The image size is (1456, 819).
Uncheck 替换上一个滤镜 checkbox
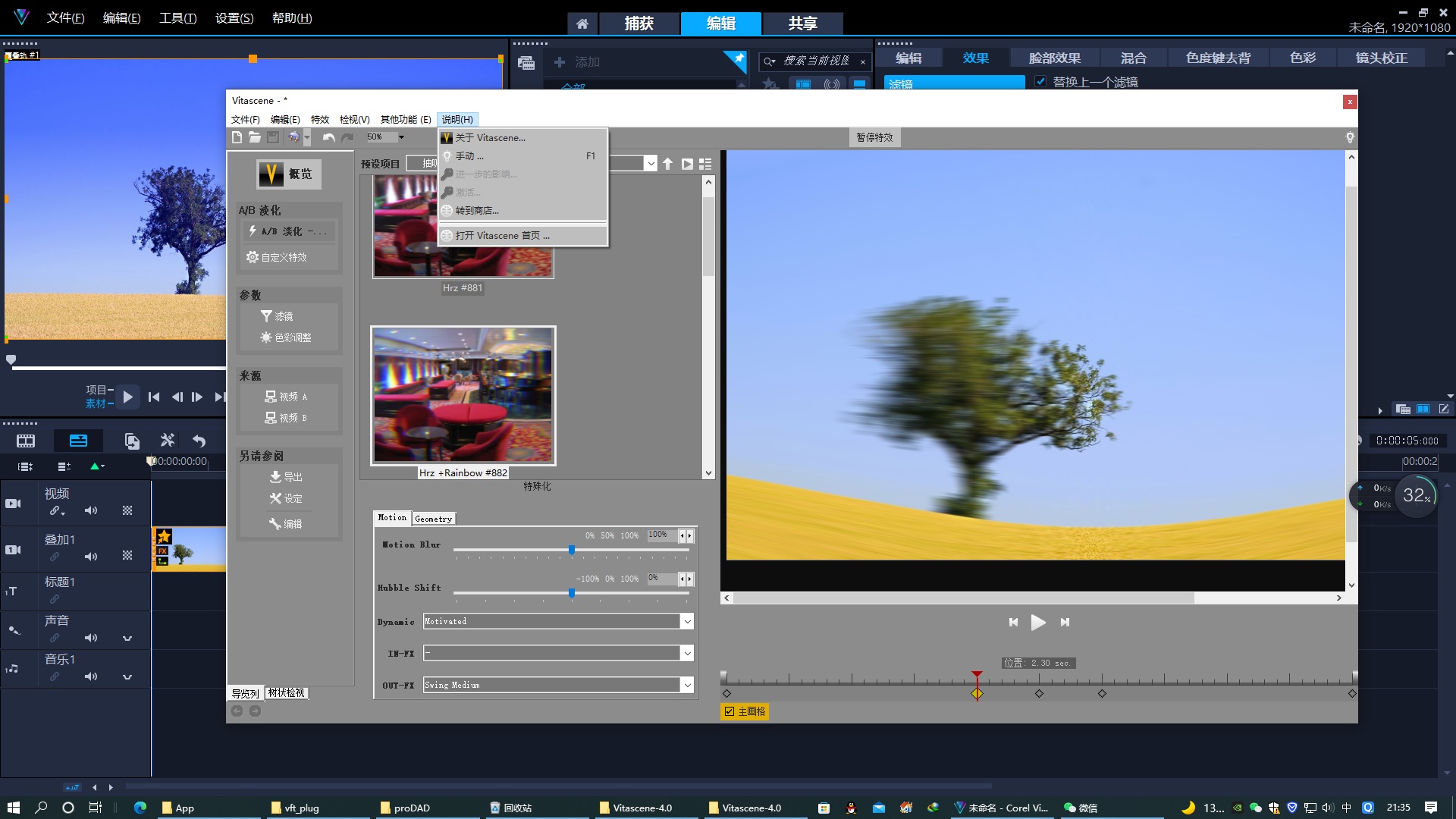[1040, 81]
